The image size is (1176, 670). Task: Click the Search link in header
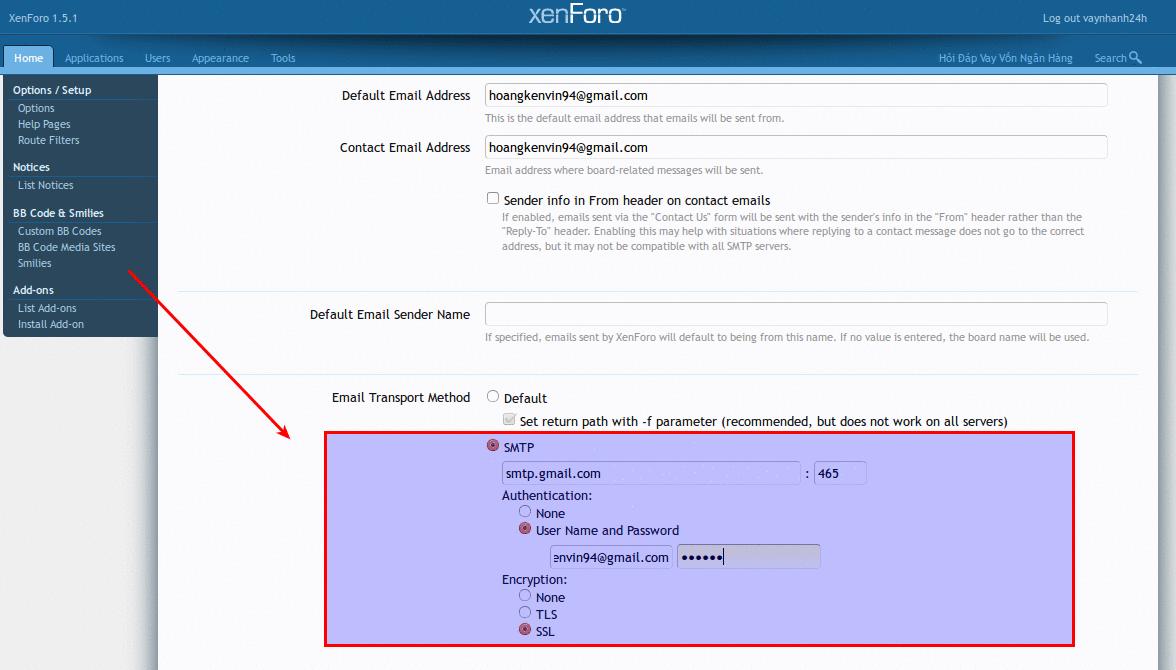click(x=1110, y=58)
